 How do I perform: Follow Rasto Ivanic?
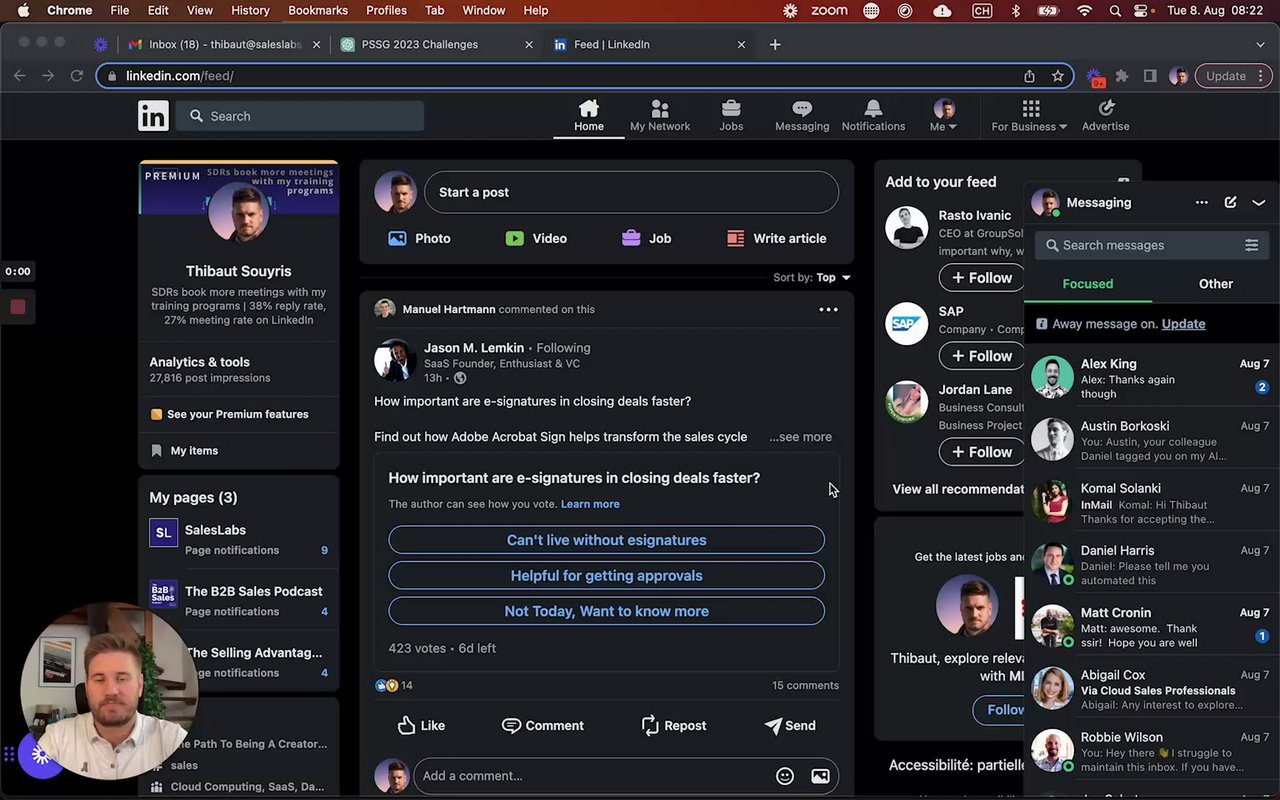click(981, 277)
